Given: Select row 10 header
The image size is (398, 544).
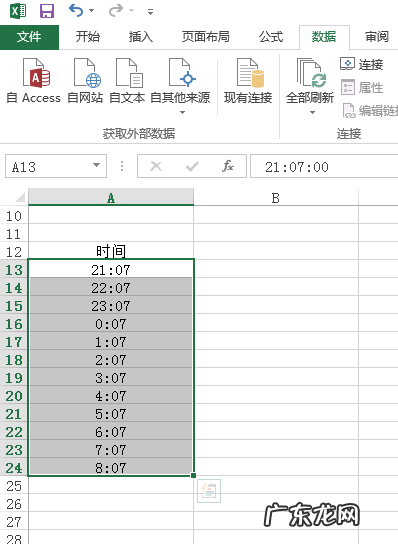Looking at the screenshot, I should pyautogui.click(x=14, y=216).
